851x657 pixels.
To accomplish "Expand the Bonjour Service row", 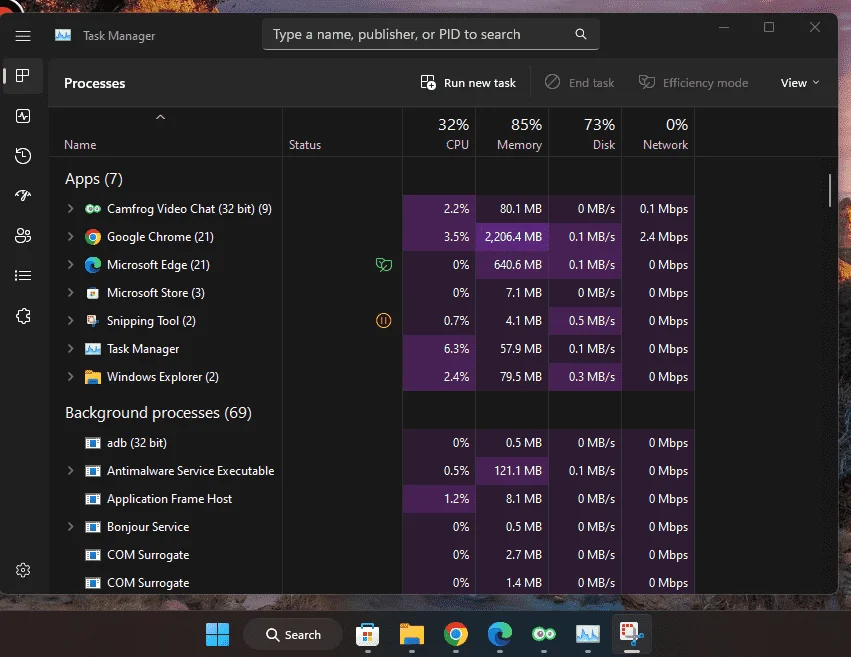I will coord(71,526).
